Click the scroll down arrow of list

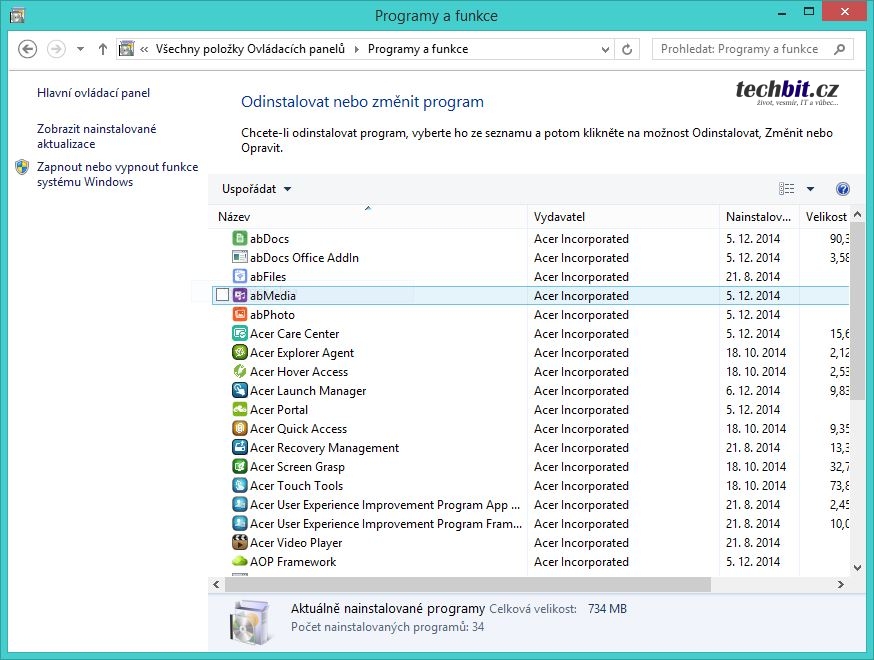coord(857,568)
